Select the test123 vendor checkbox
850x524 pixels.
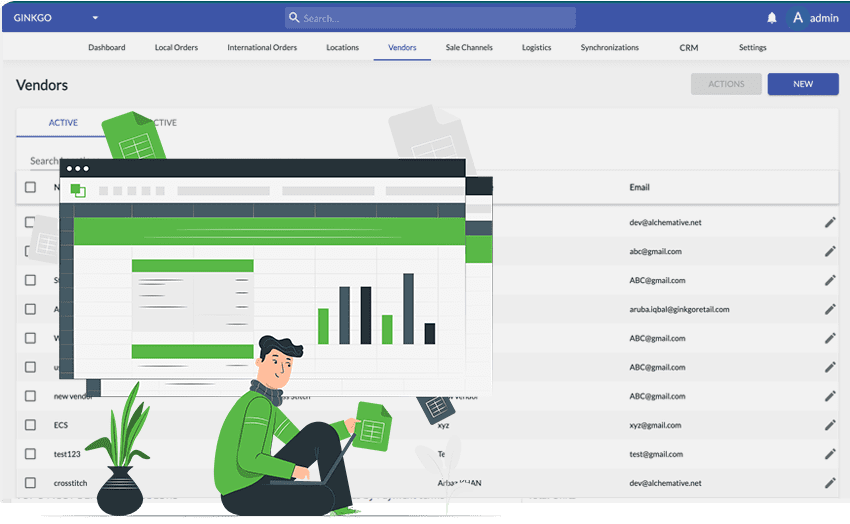tap(30, 454)
